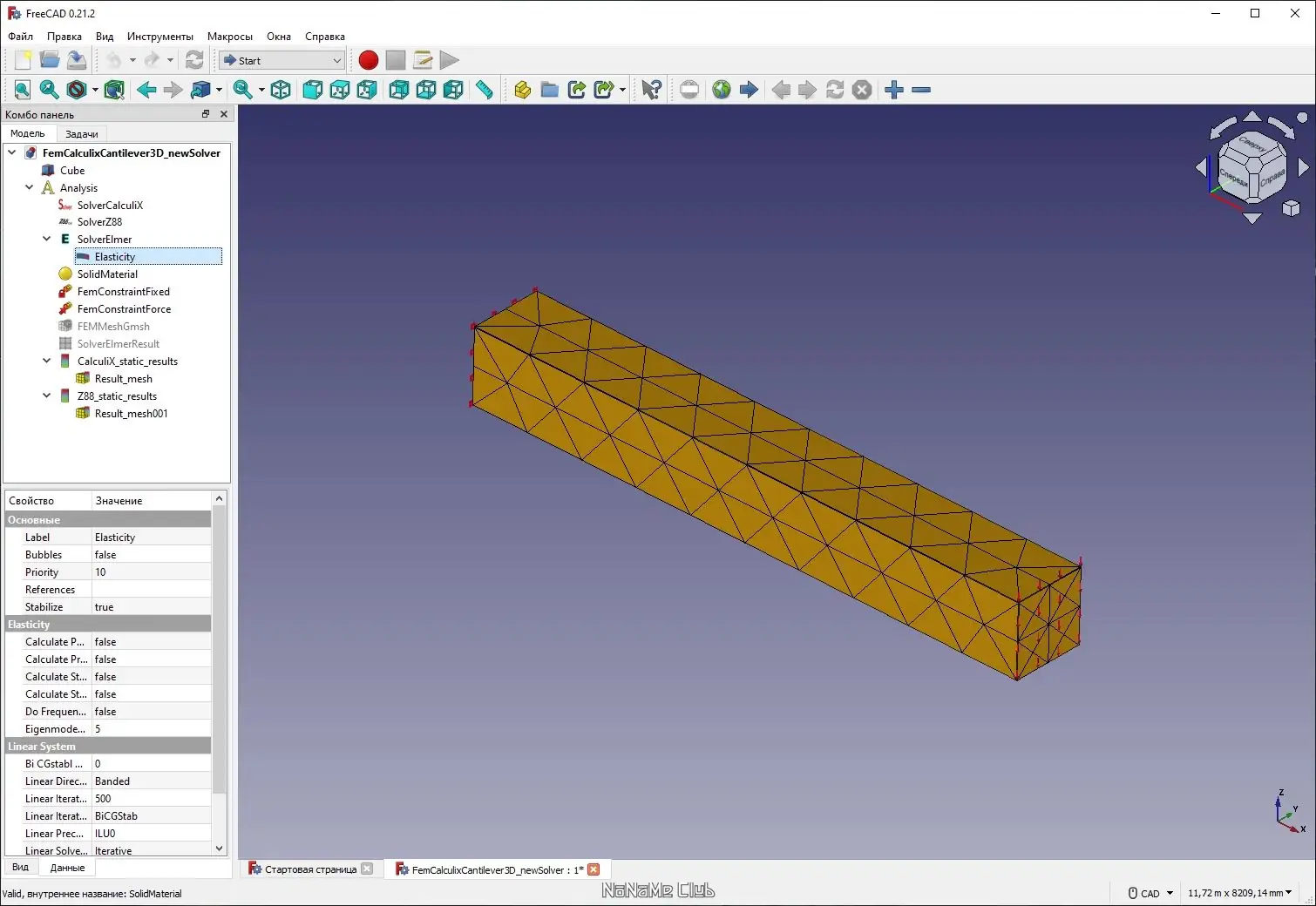Collapse the CalculiX_static_results node

(47, 361)
